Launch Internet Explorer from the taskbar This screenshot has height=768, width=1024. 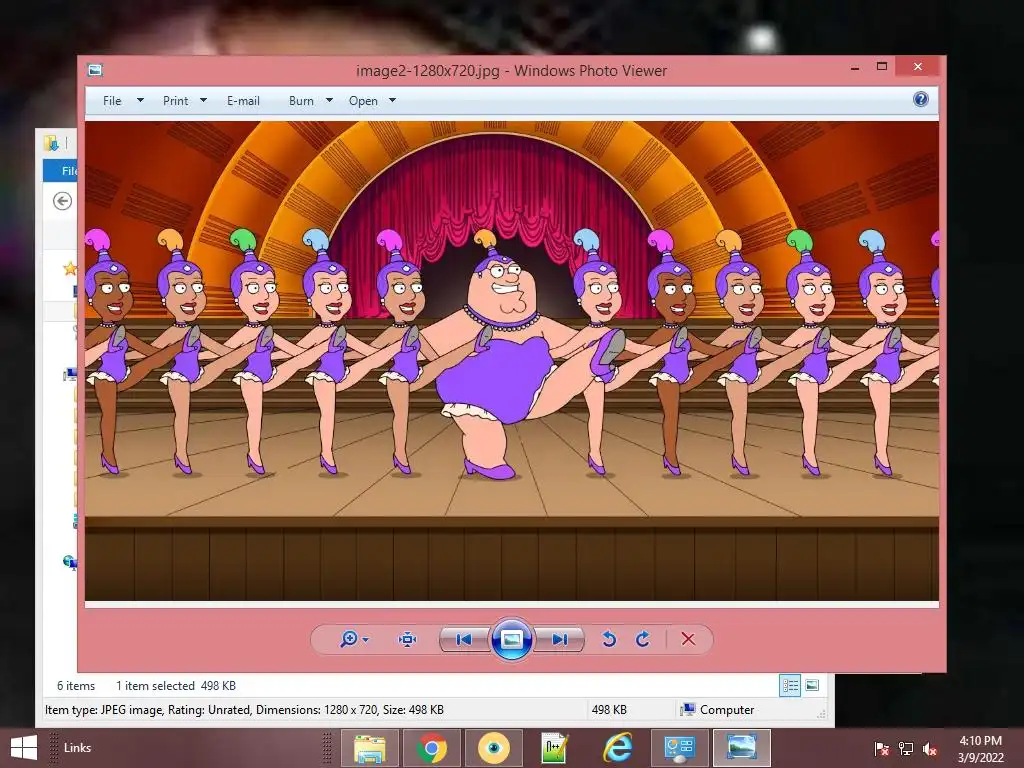[617, 748]
